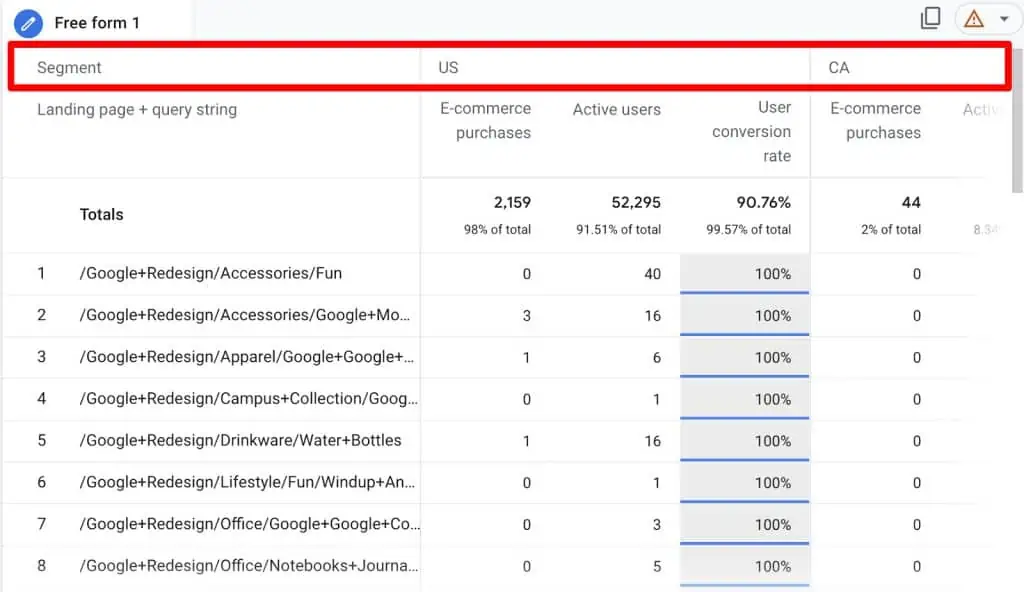Click the Segment column header
Viewport: 1024px width, 592px height.
click(68, 67)
